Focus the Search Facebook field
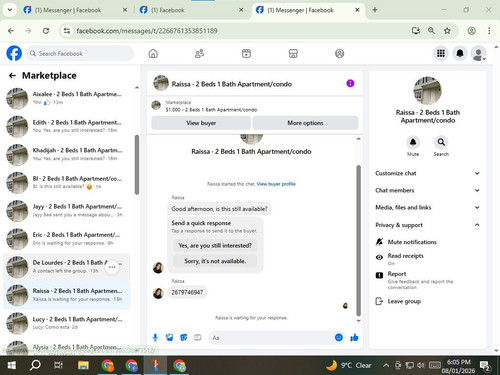500x375 pixels. 80,53
